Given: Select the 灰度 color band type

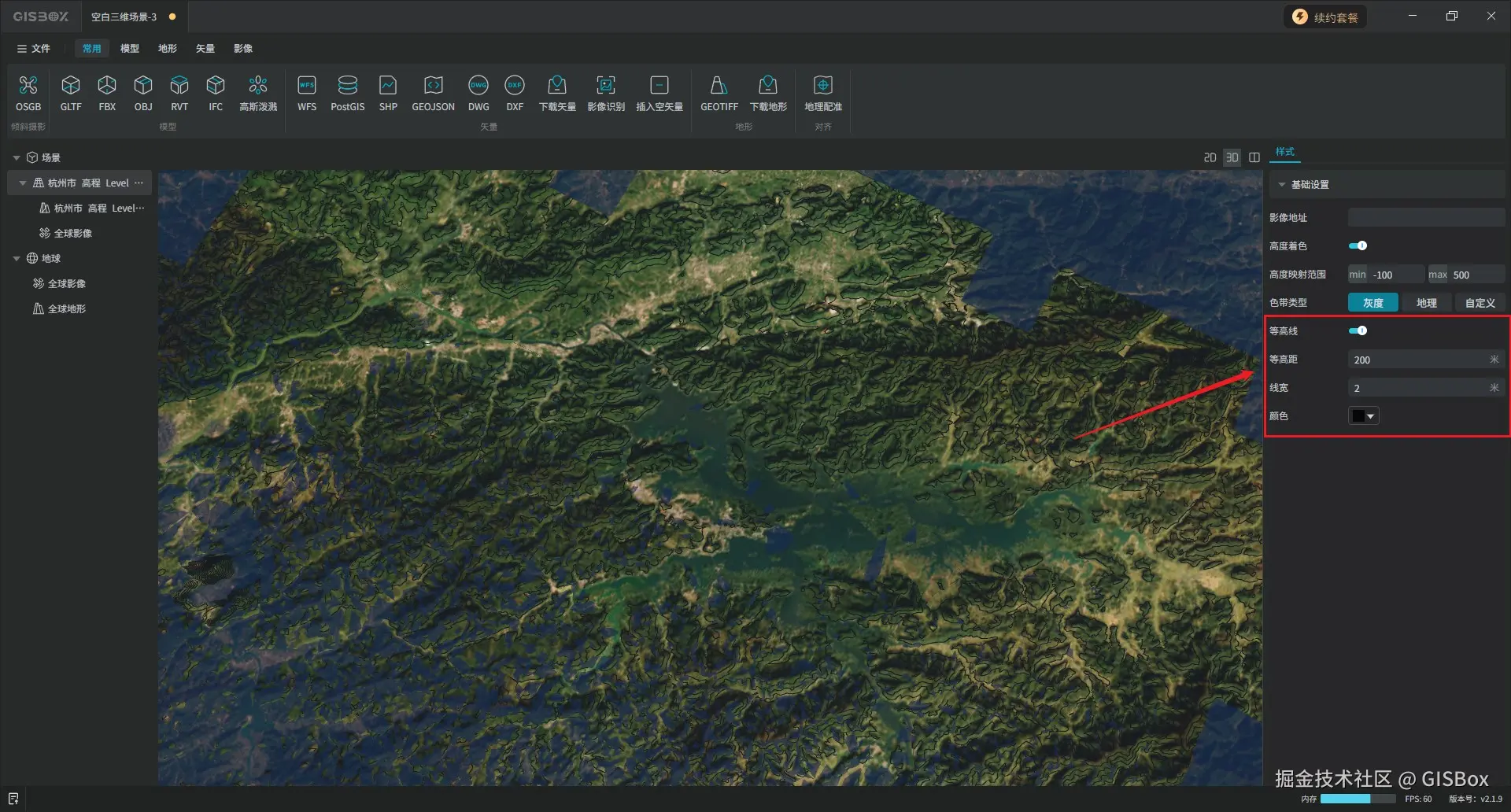Looking at the screenshot, I should (1373, 303).
